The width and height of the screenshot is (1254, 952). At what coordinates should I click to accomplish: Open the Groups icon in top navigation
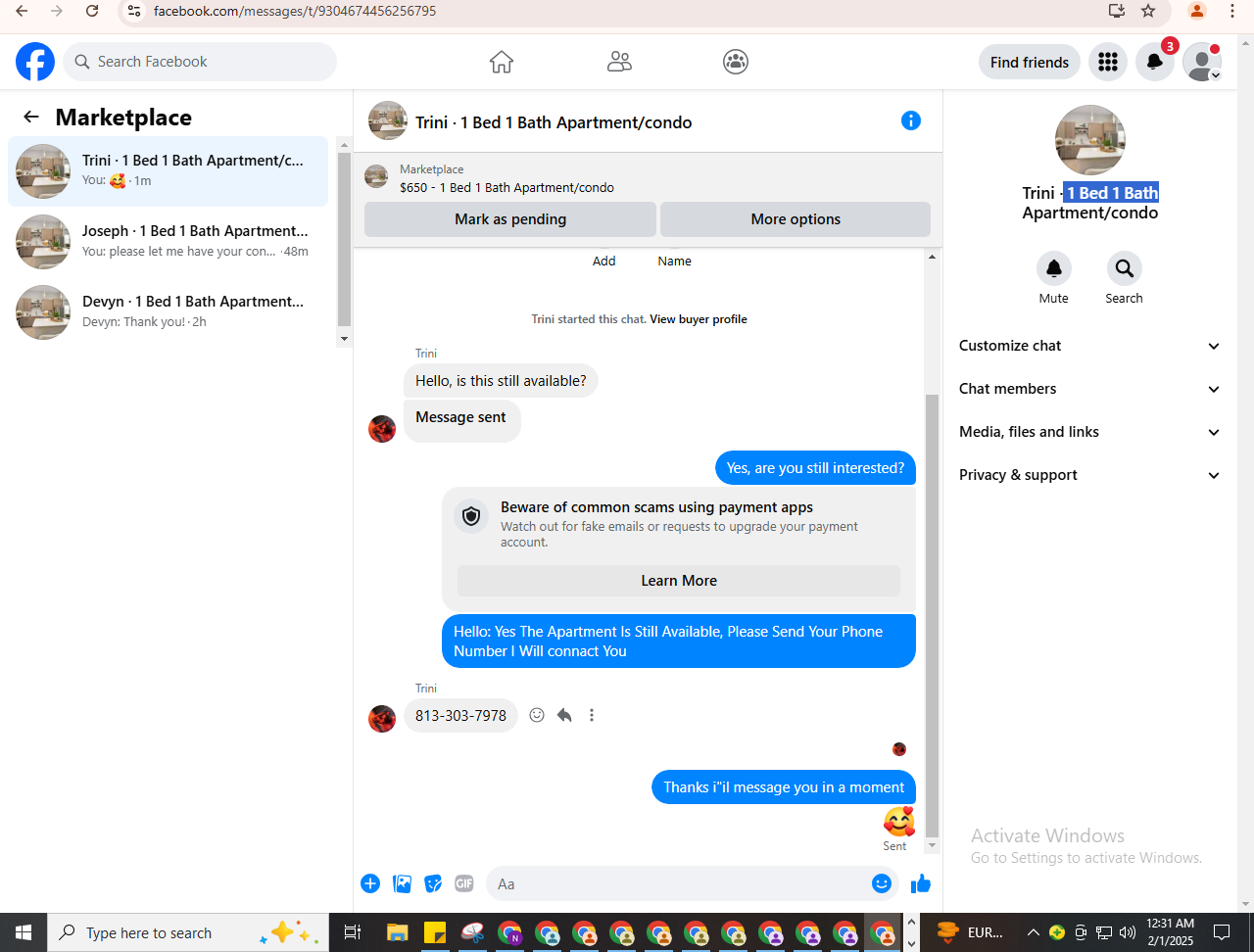pos(736,62)
